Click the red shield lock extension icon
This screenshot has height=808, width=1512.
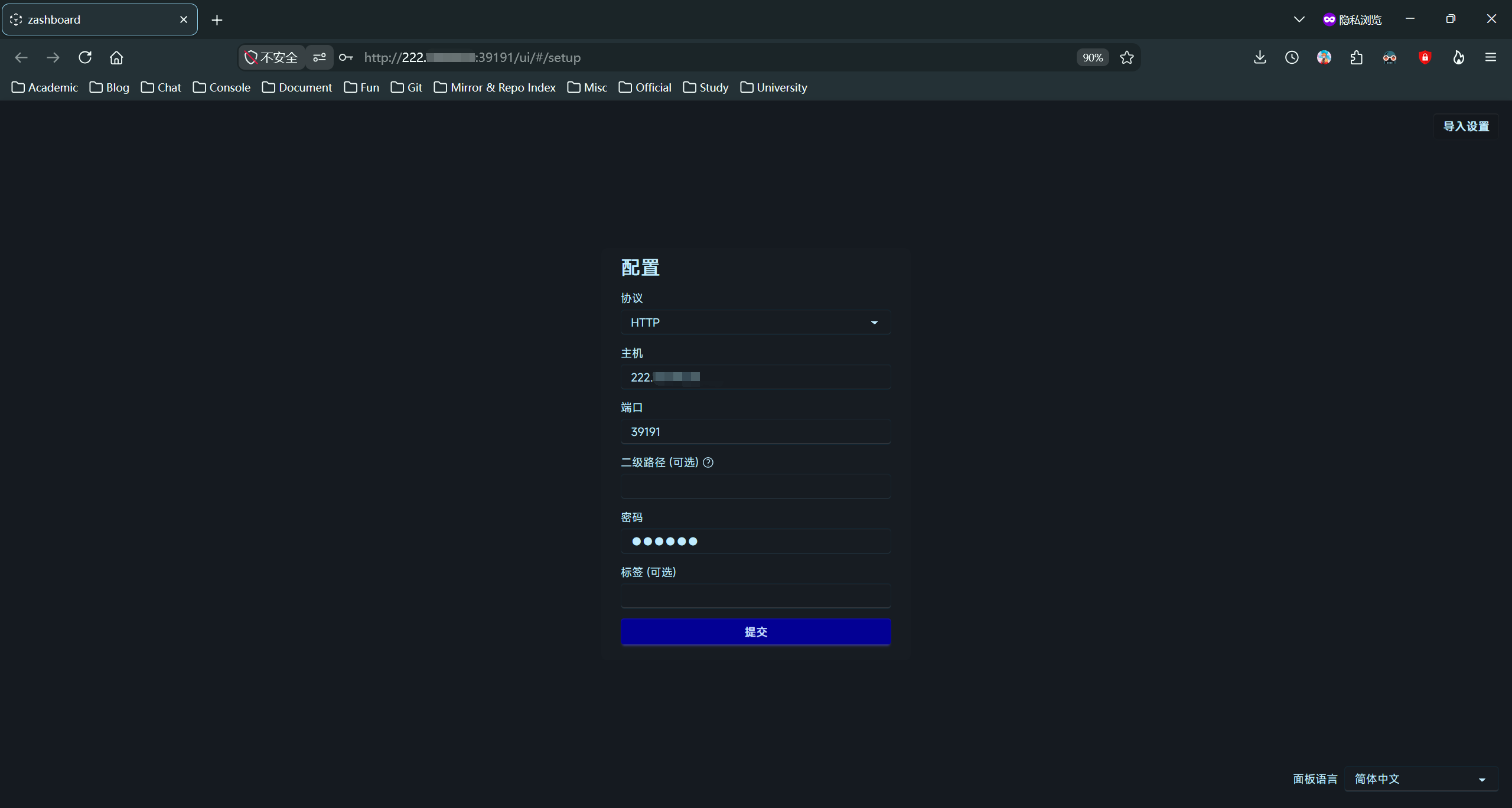click(1425, 57)
